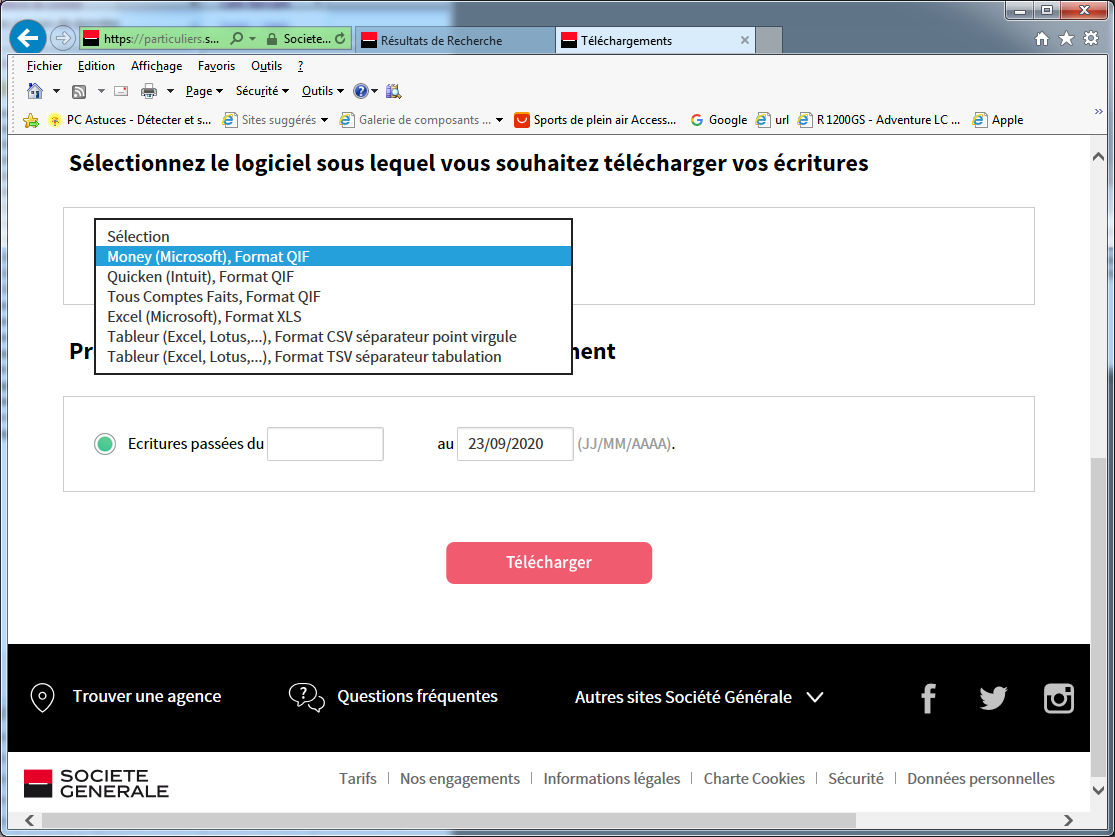Open Données personnelles footer link

point(981,779)
